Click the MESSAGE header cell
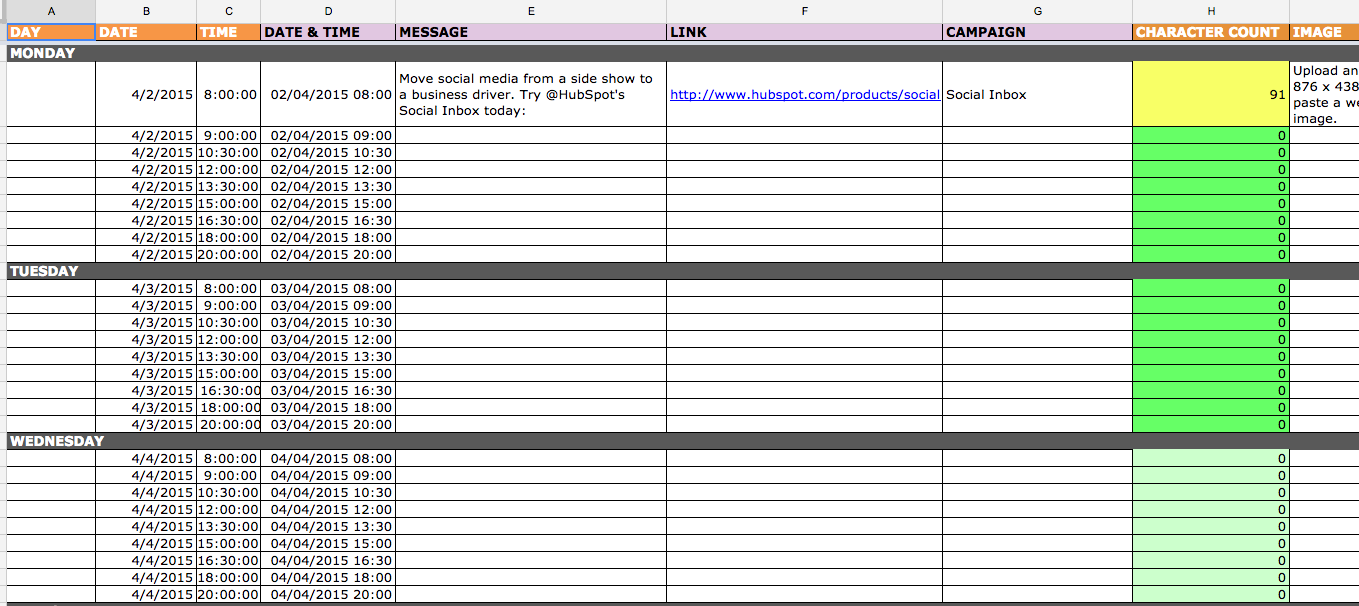The image size is (1359, 606). [x=531, y=32]
